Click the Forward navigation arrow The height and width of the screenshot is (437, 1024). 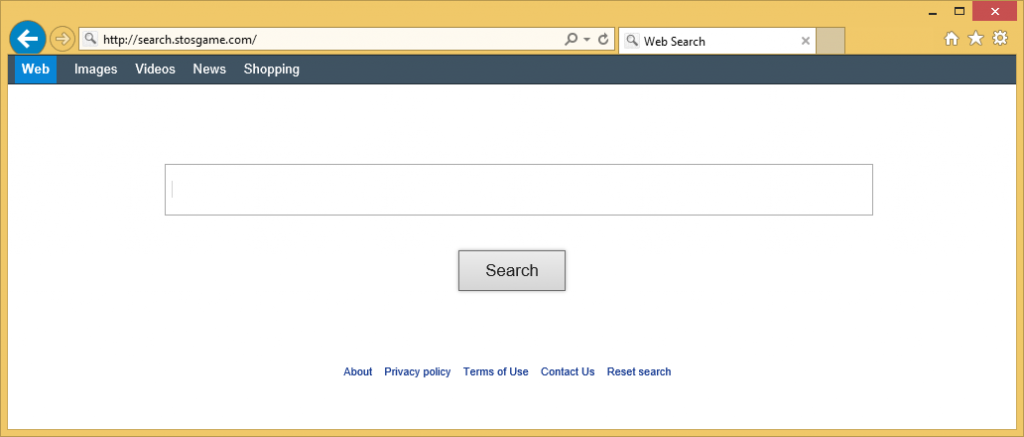click(x=62, y=40)
